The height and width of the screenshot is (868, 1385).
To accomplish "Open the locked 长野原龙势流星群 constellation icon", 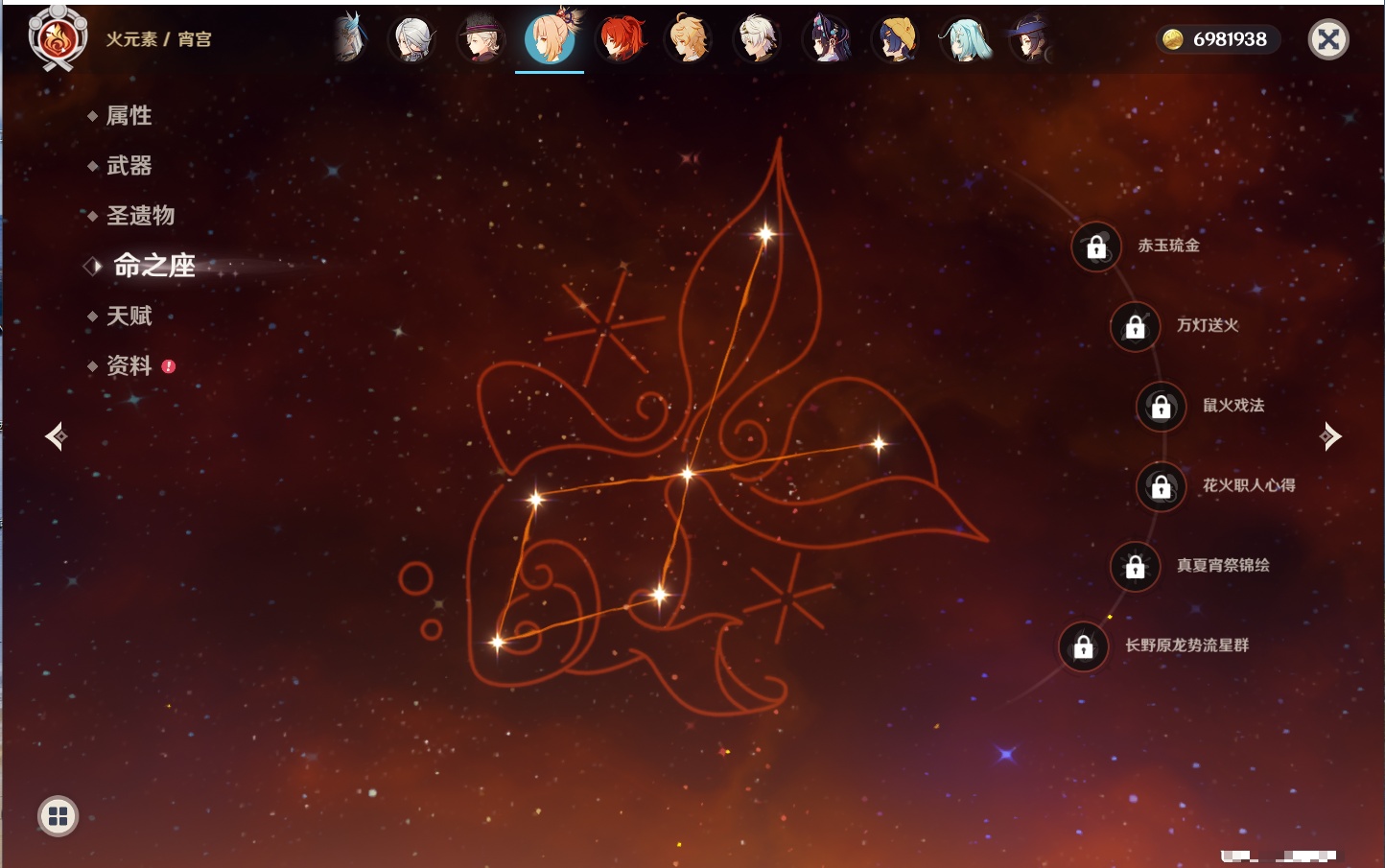I will (1084, 646).
